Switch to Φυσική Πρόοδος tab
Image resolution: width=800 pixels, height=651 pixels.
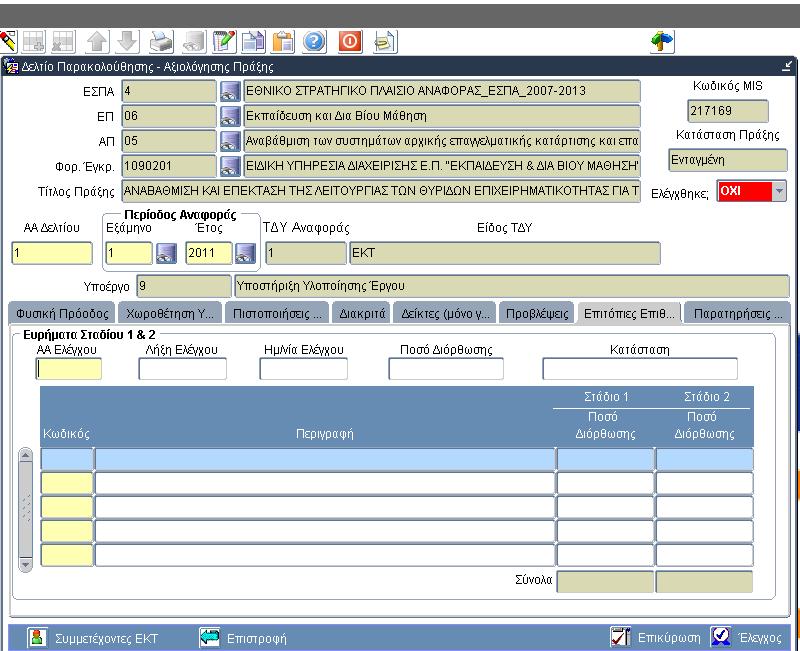[62, 313]
